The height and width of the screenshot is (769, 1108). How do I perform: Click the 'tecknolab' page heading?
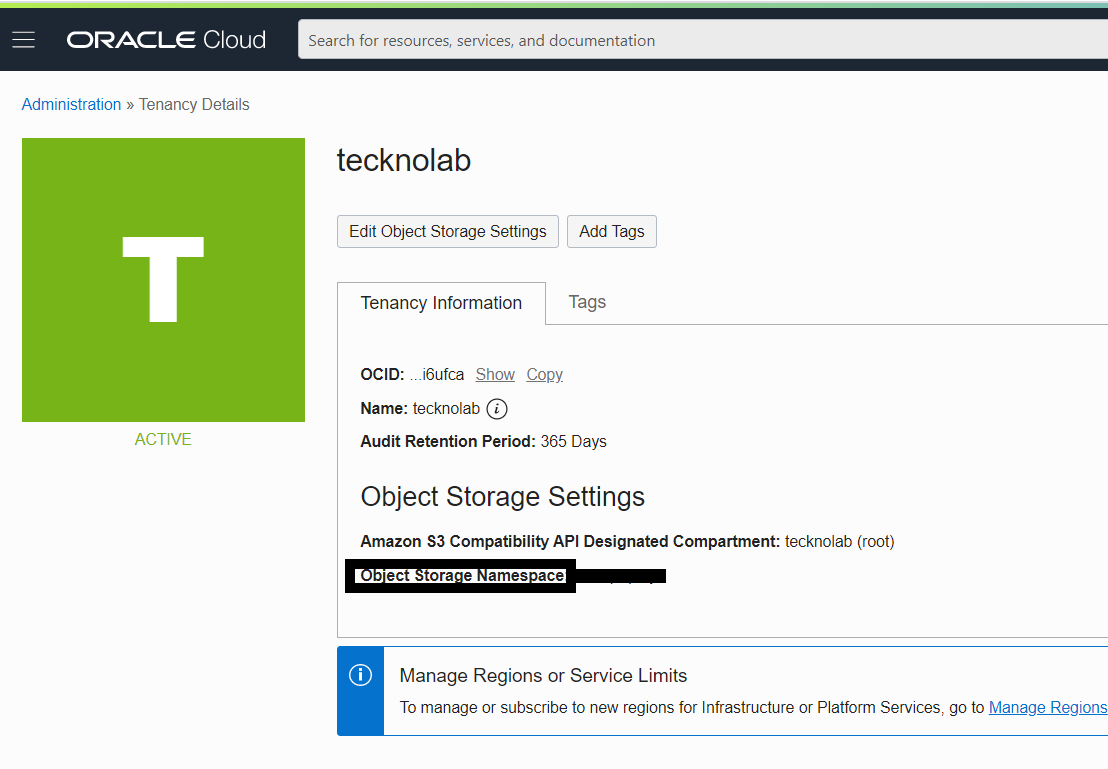click(x=404, y=160)
